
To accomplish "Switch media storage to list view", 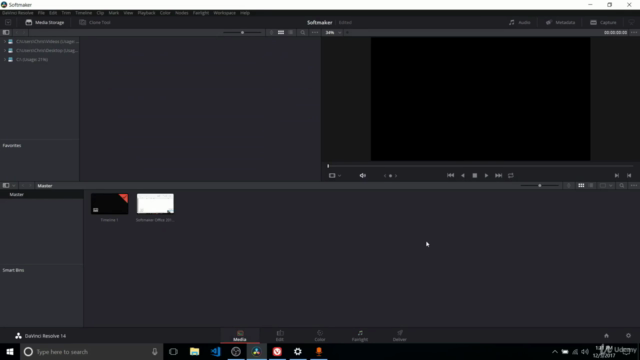I will coord(291,32).
